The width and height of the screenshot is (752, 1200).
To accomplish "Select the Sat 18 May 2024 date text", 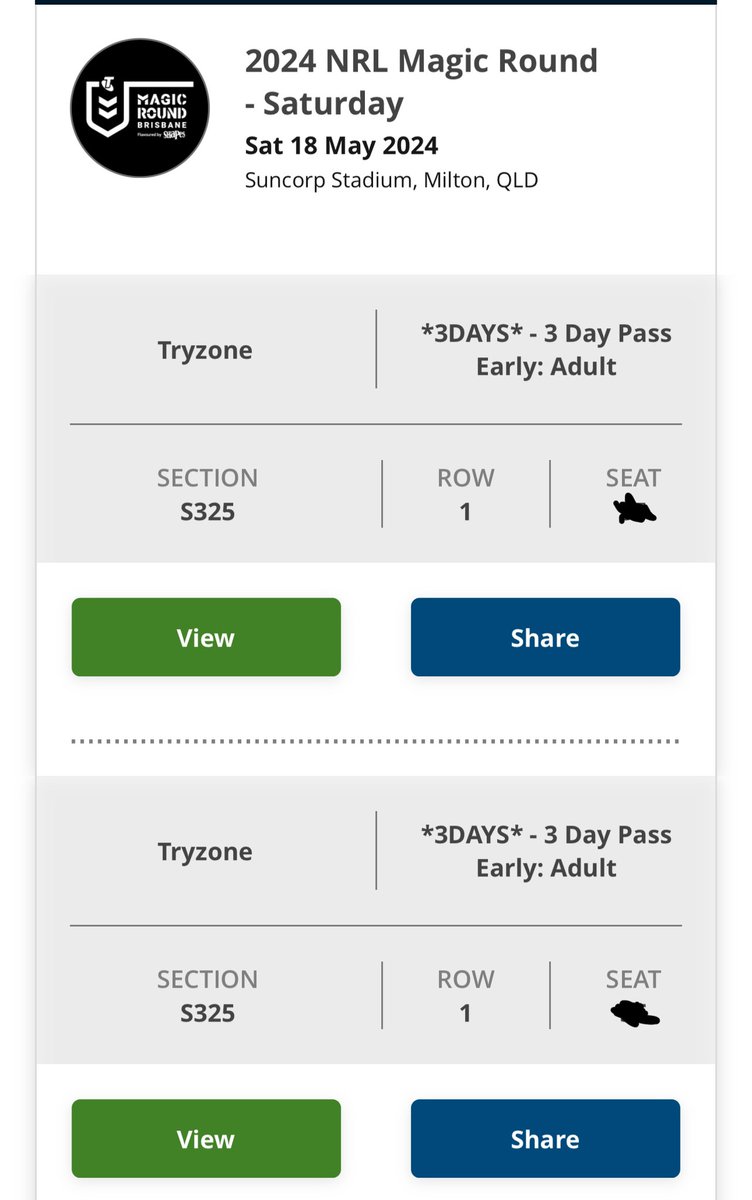I will pyautogui.click(x=341, y=146).
